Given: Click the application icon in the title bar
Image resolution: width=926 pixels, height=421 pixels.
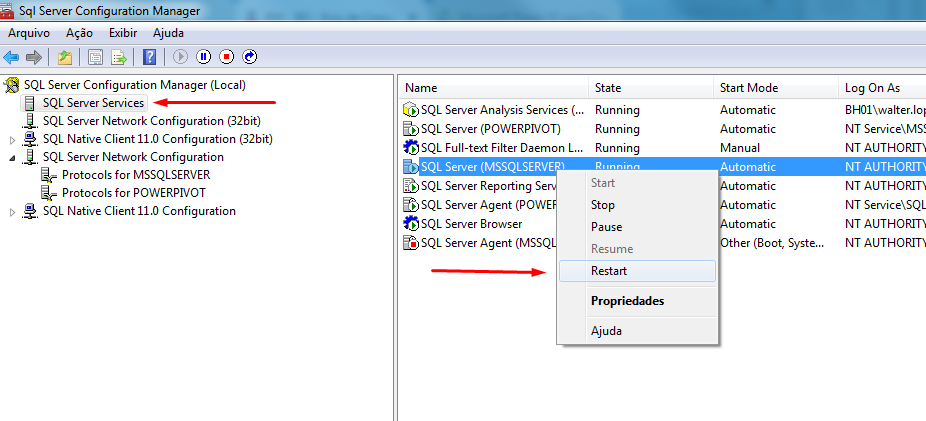Looking at the screenshot, I should 8,10.
